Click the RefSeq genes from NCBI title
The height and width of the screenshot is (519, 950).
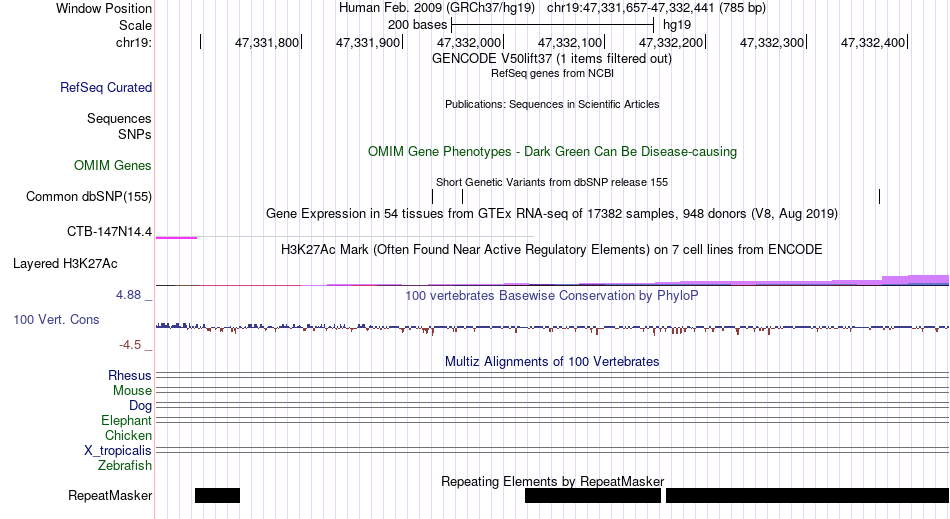pyautogui.click(x=552, y=73)
